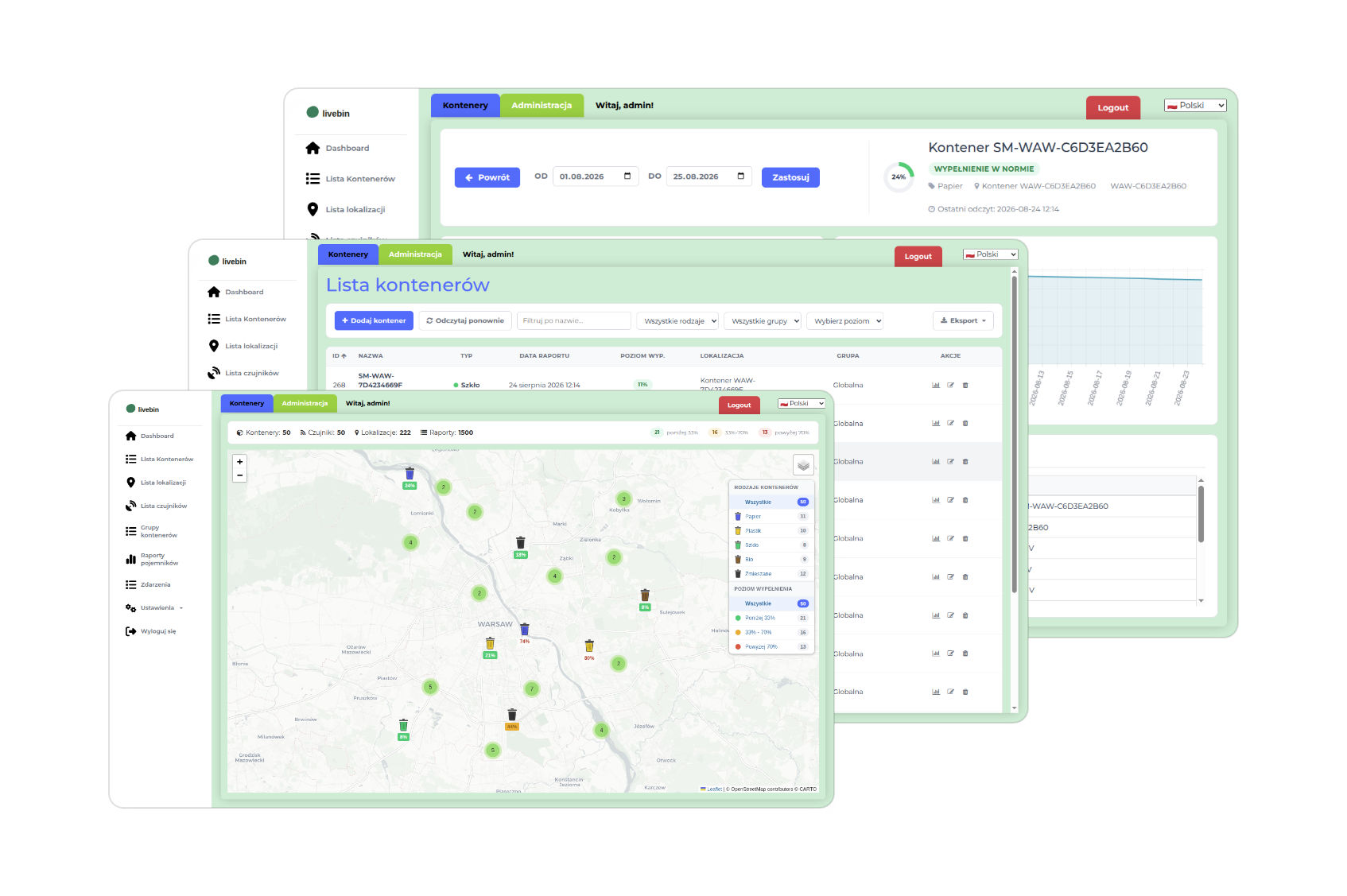
Task: Zoom out on the map with minus
Action: point(239,475)
